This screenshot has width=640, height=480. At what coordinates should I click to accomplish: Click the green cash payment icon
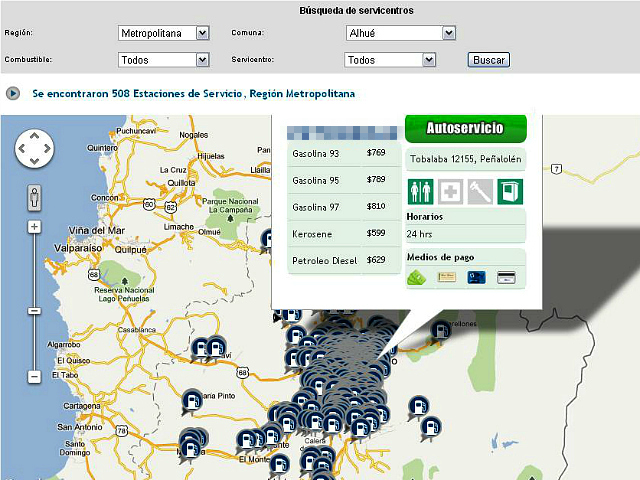tap(417, 278)
